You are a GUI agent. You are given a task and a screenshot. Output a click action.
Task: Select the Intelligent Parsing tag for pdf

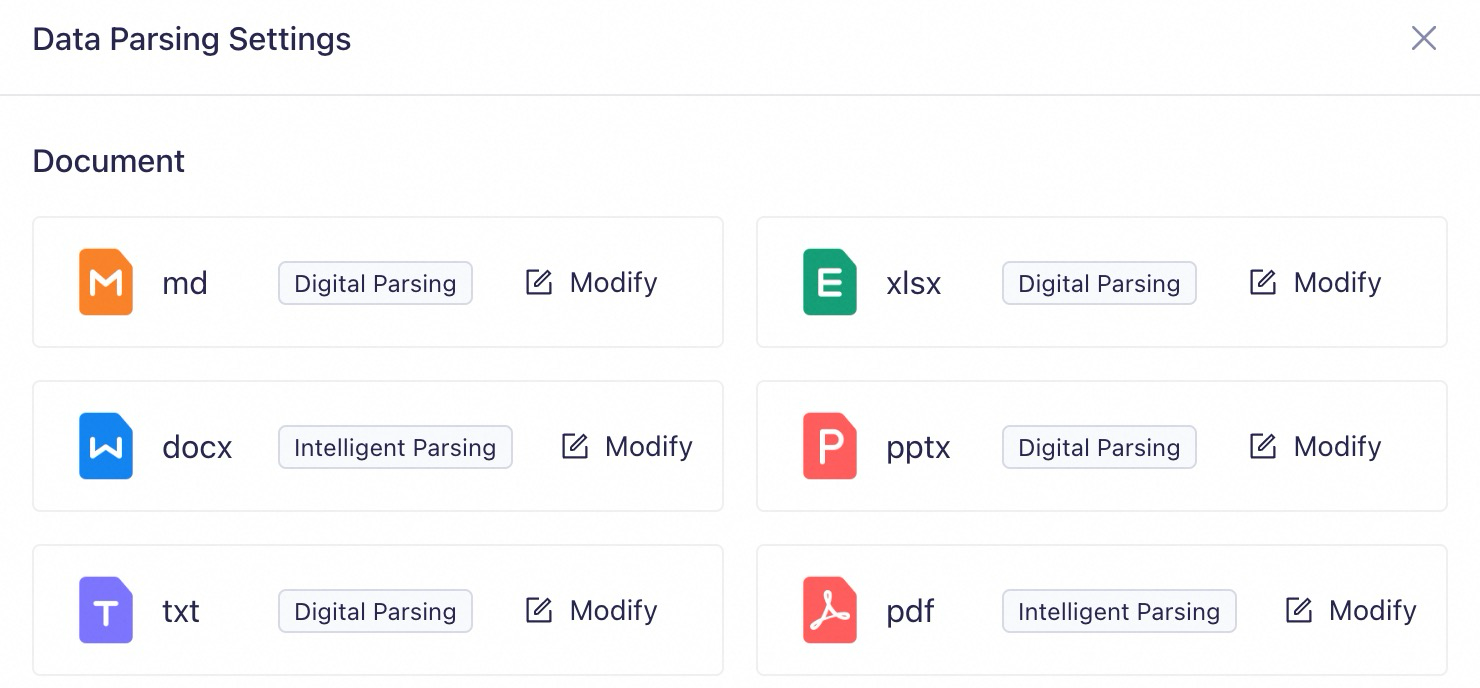click(1119, 611)
